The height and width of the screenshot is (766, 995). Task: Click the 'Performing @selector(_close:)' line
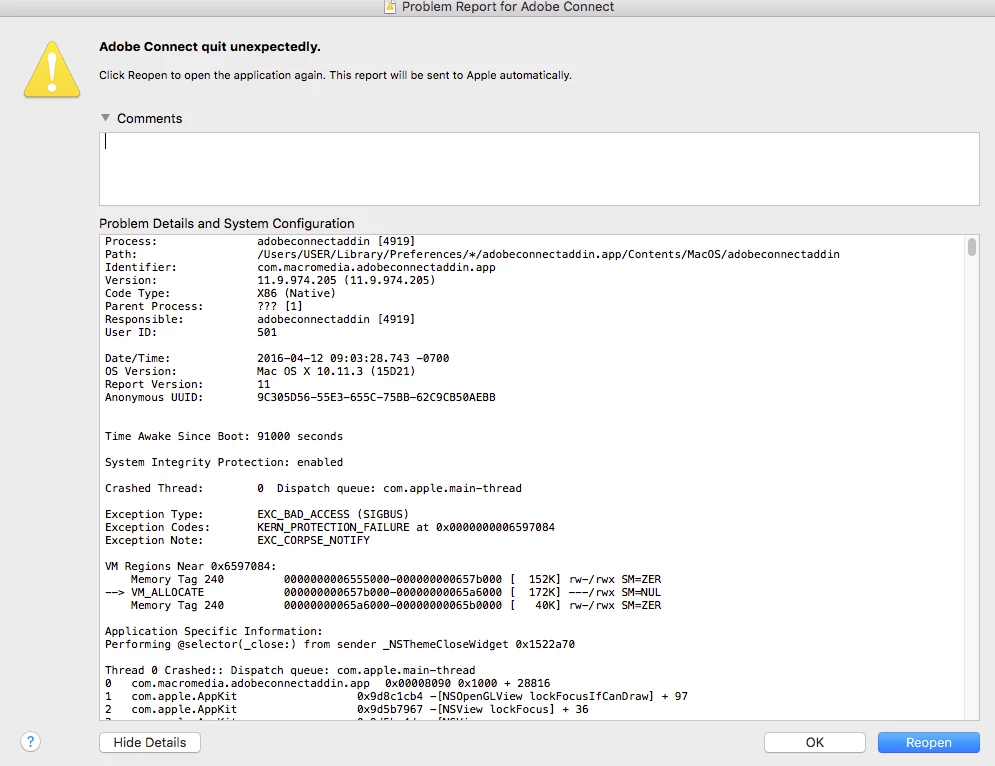tap(340, 644)
